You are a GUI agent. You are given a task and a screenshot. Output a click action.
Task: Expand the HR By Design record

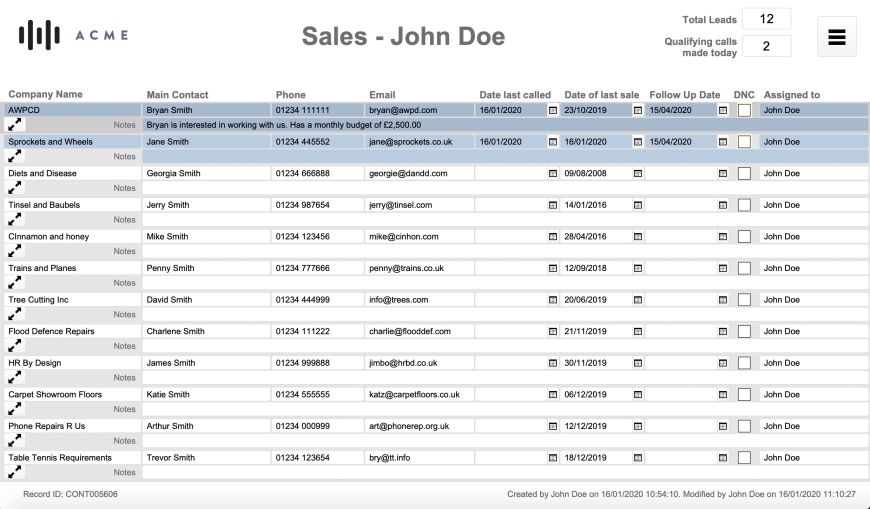coord(14,377)
